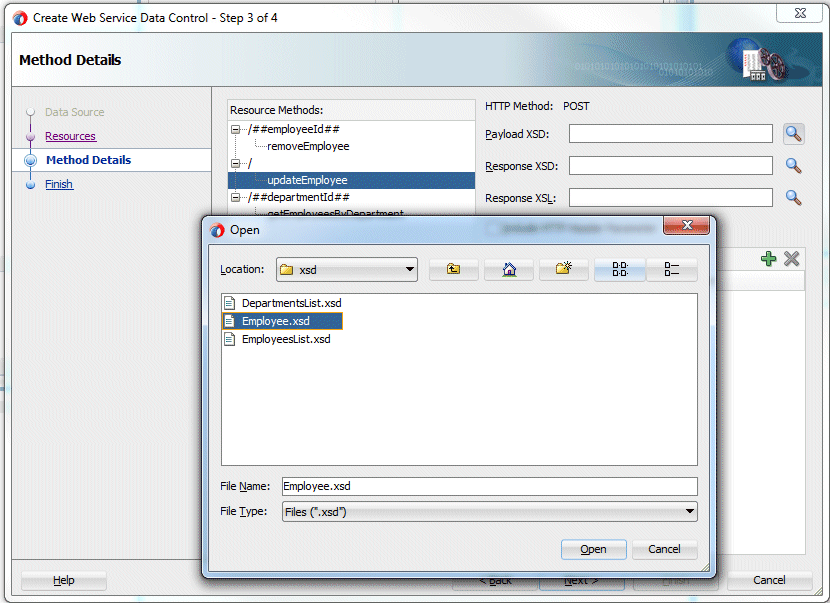
Task: Close the Open dialog with red X
Action: pos(687,225)
